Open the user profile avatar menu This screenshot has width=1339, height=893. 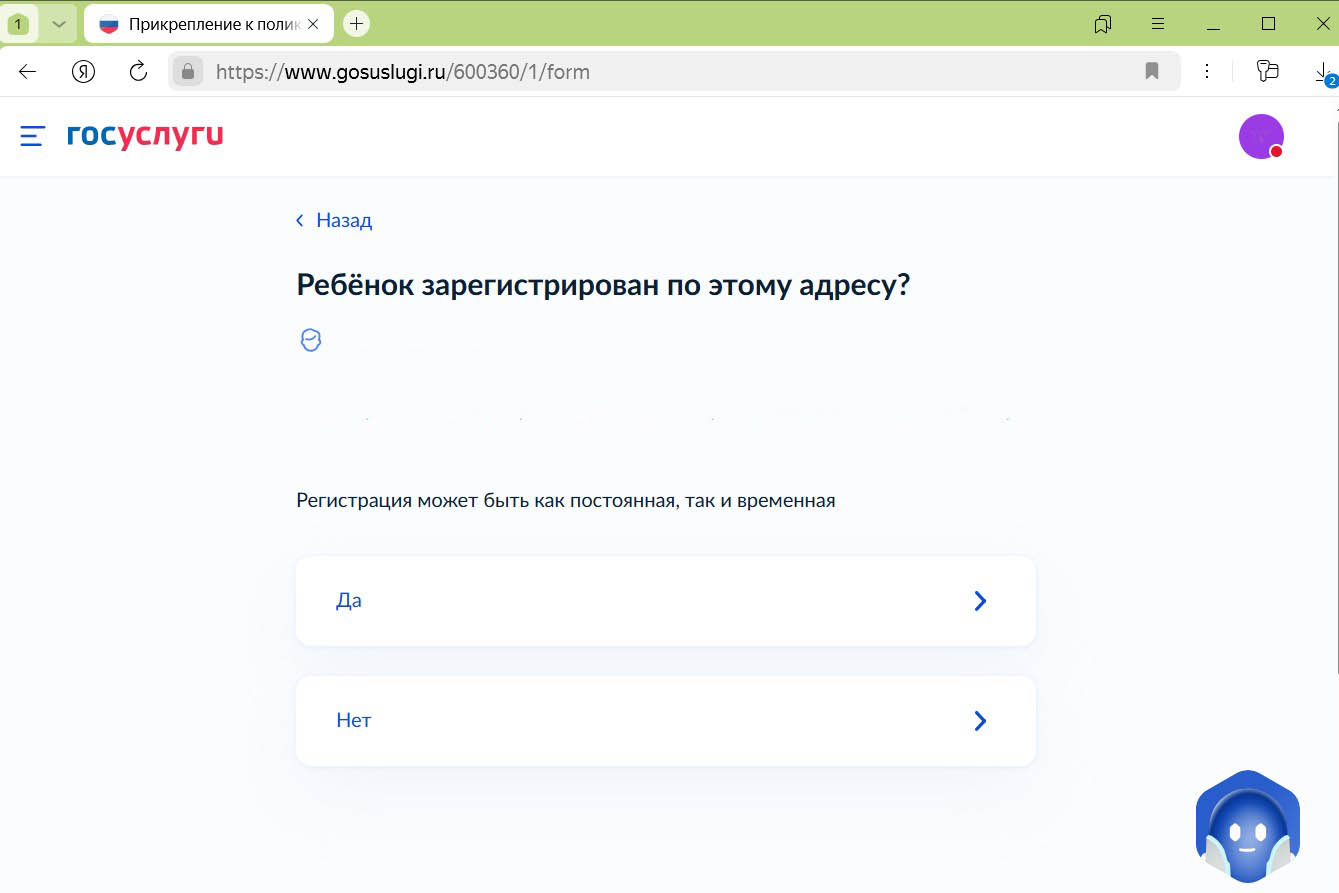1260,135
